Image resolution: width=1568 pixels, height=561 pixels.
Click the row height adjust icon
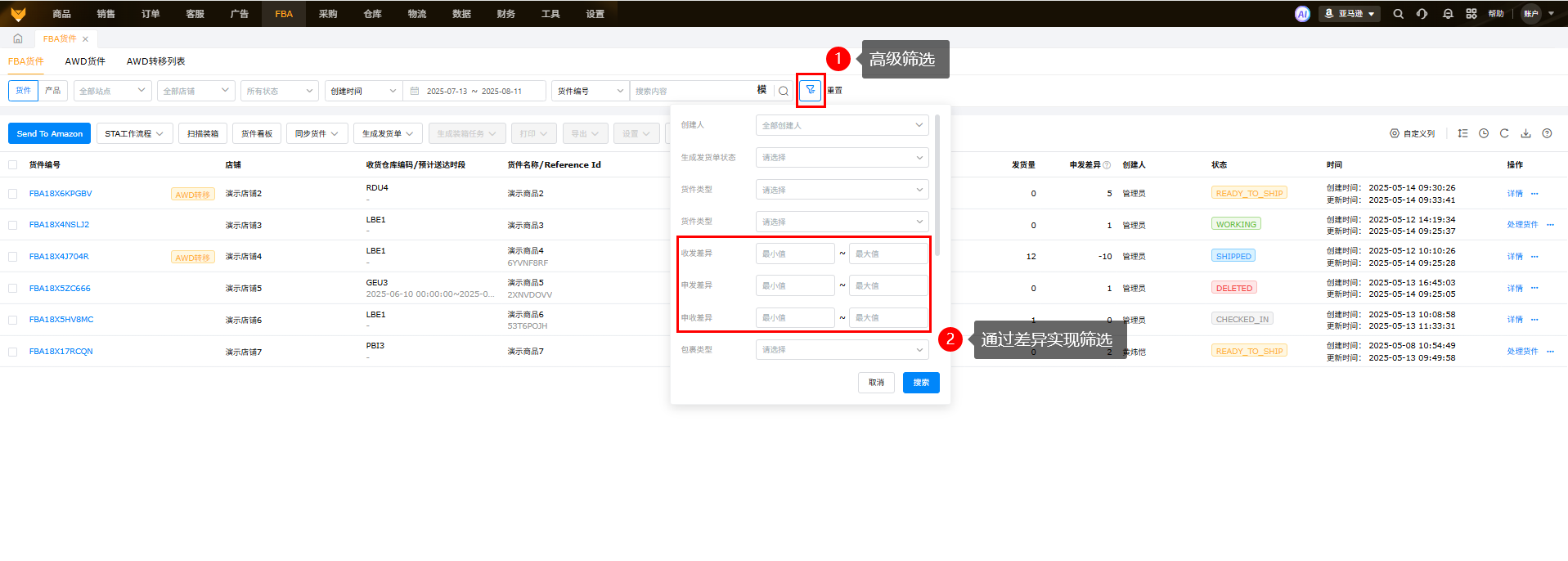[x=1462, y=133]
